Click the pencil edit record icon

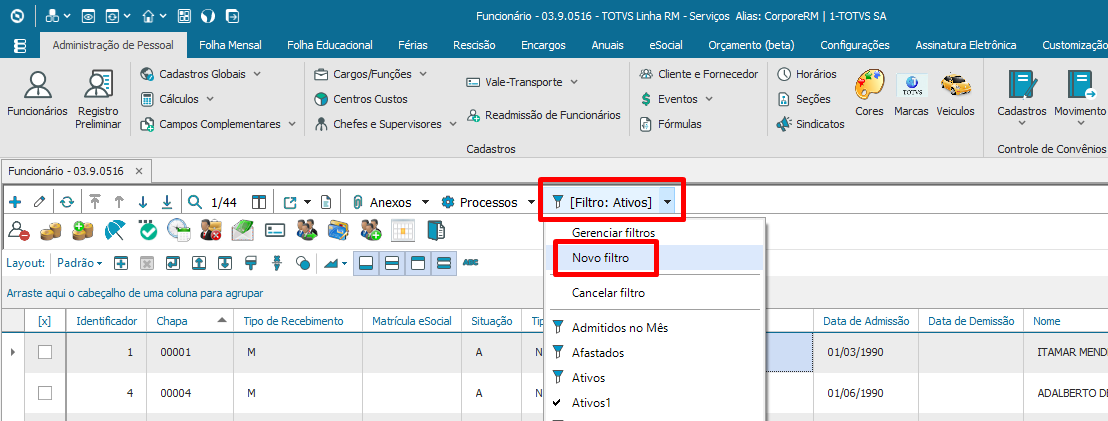coord(39,203)
